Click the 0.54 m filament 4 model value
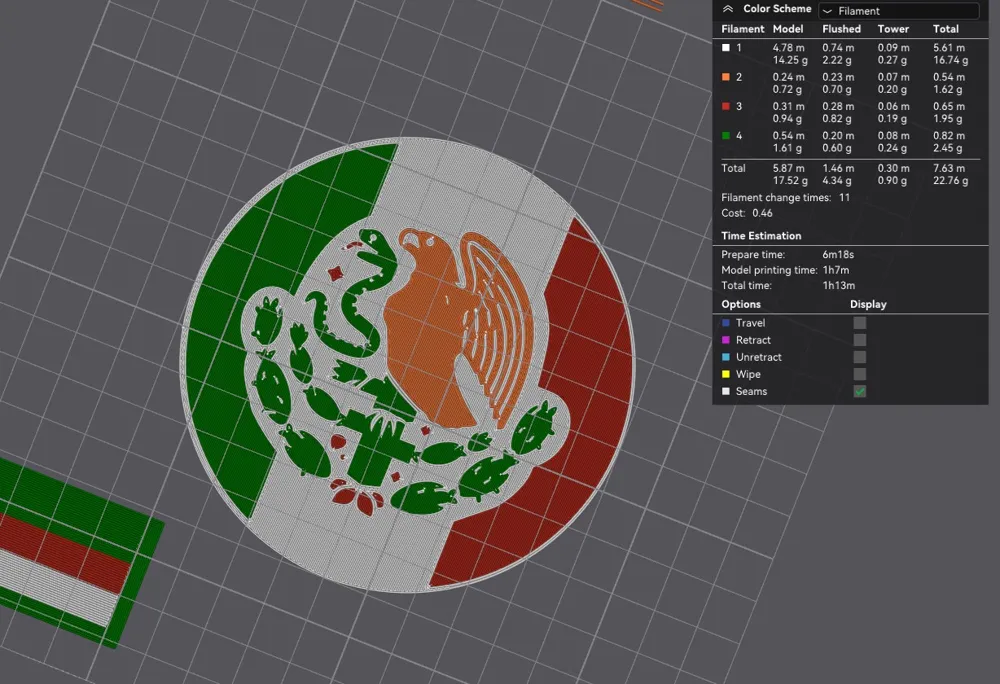The width and height of the screenshot is (1000, 684). (x=788, y=136)
